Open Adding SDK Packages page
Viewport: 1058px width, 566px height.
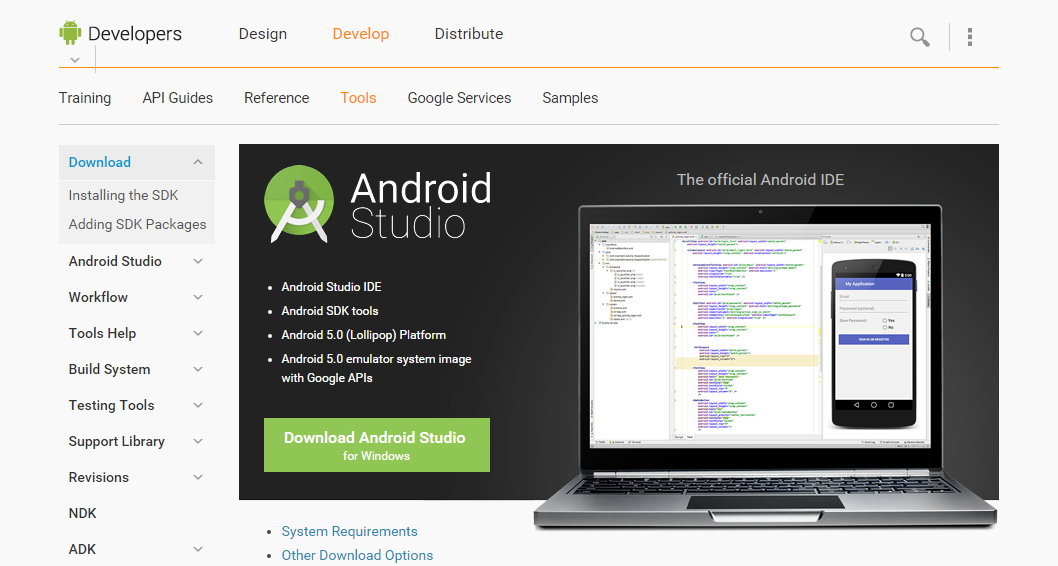click(x=138, y=225)
